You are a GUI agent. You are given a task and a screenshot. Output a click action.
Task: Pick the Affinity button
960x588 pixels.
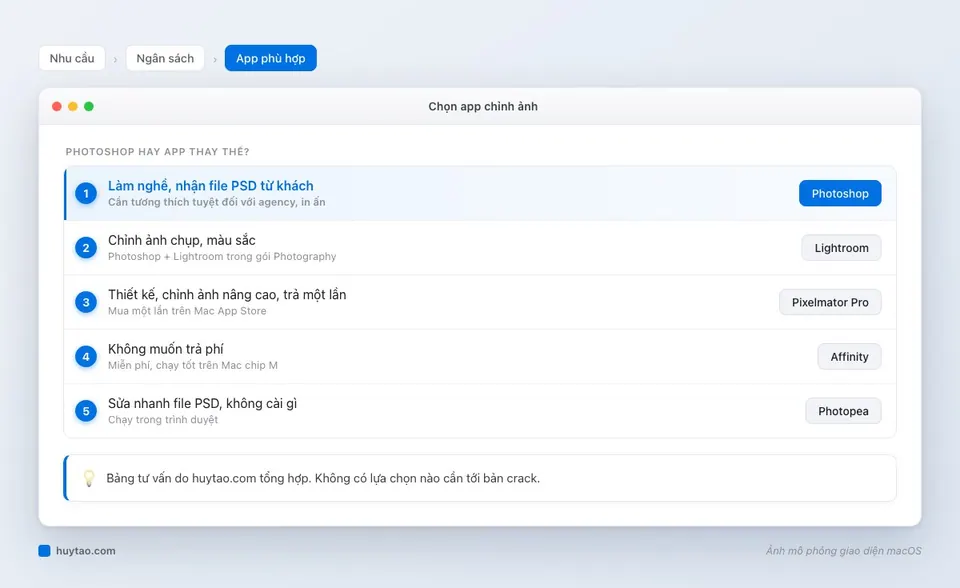tap(849, 356)
